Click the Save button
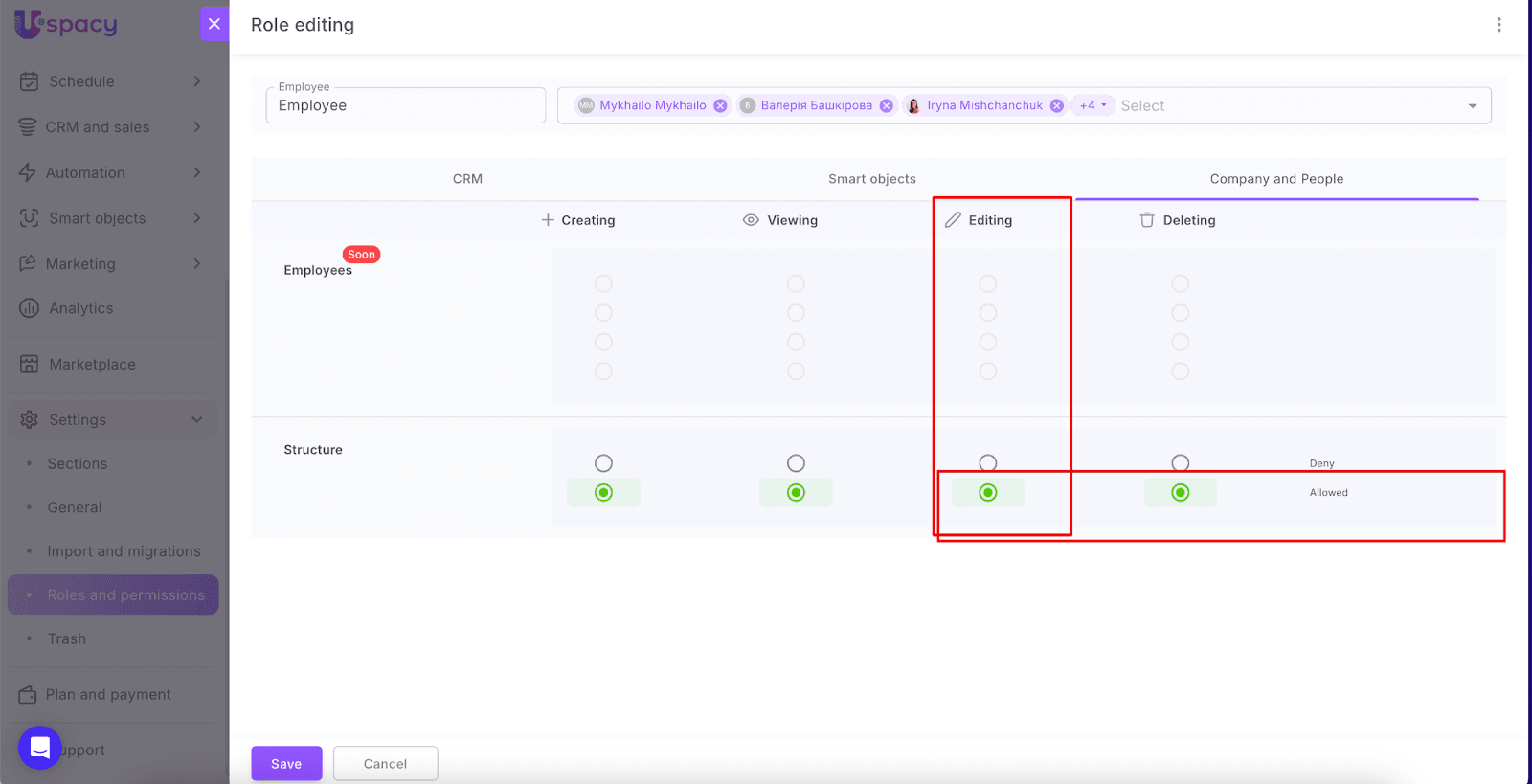The height and width of the screenshot is (784, 1532). pos(286,763)
